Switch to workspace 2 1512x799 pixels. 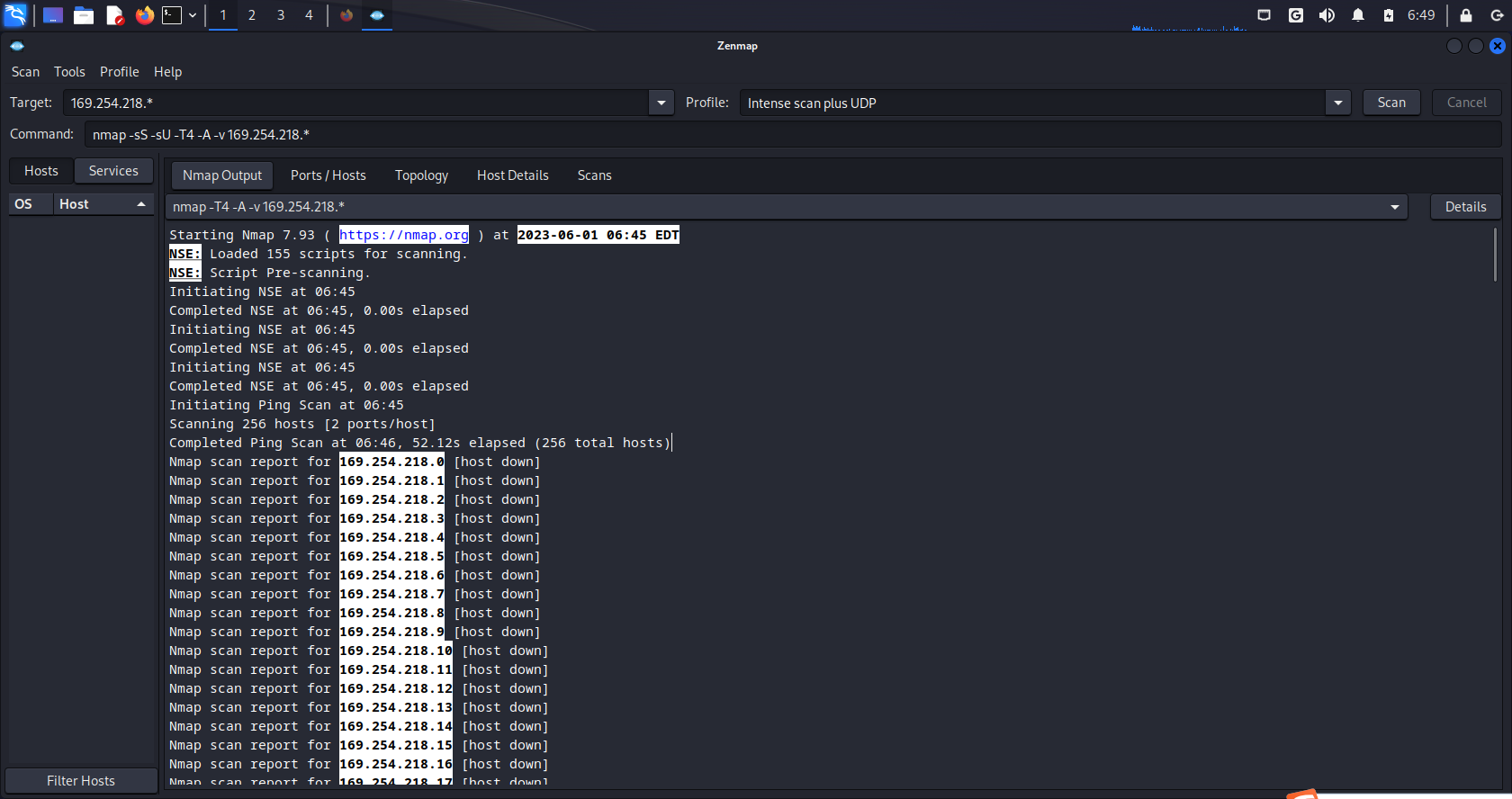click(x=252, y=15)
